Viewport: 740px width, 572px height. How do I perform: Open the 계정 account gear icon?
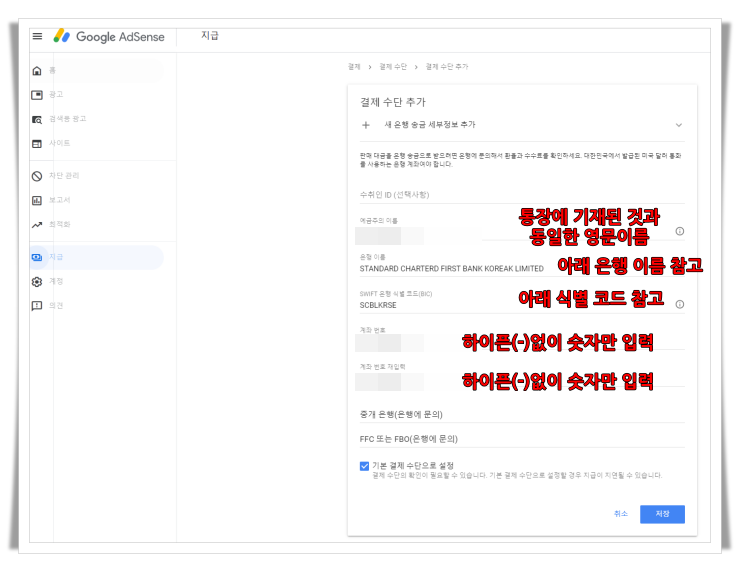click(x=37, y=282)
